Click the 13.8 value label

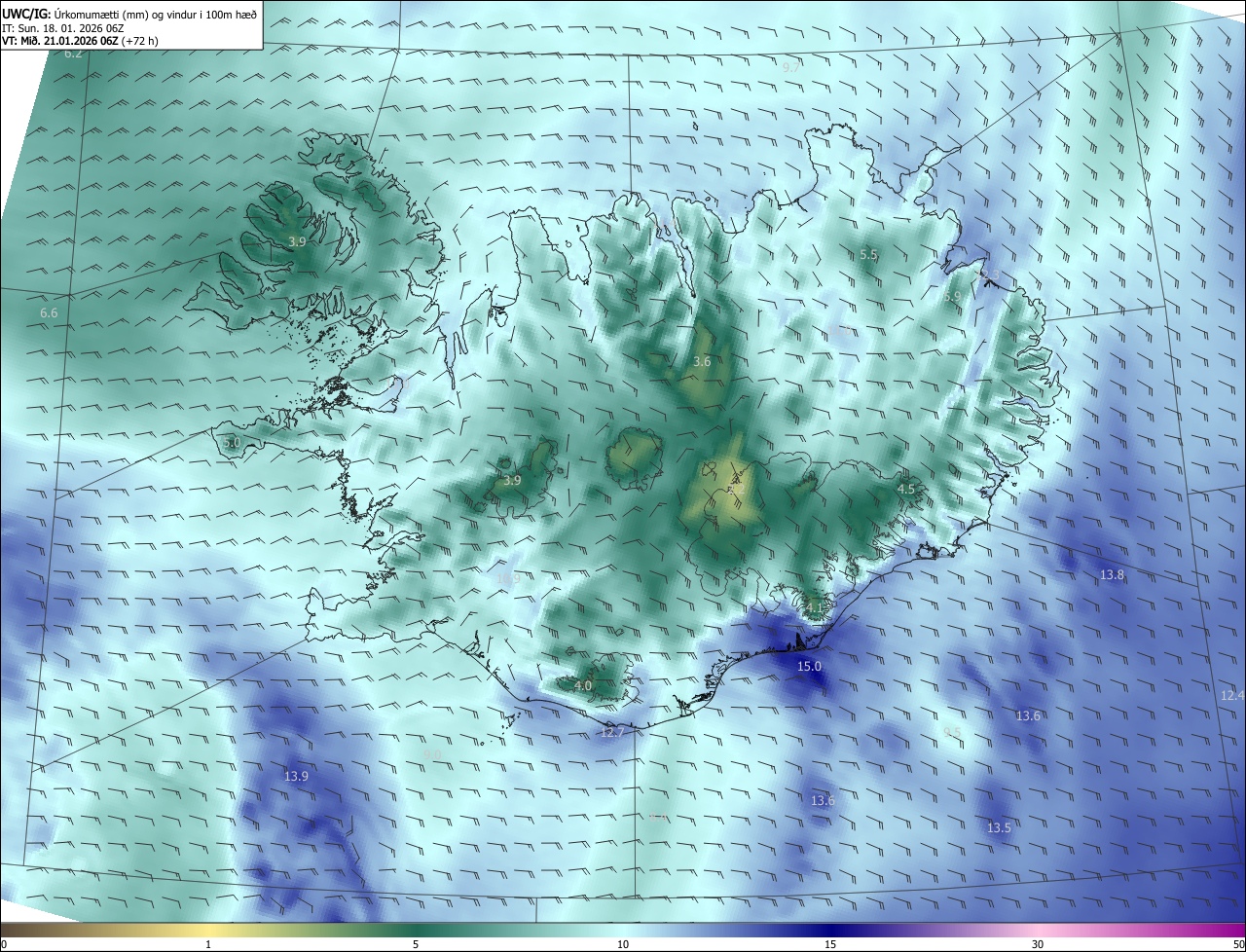(x=1112, y=575)
